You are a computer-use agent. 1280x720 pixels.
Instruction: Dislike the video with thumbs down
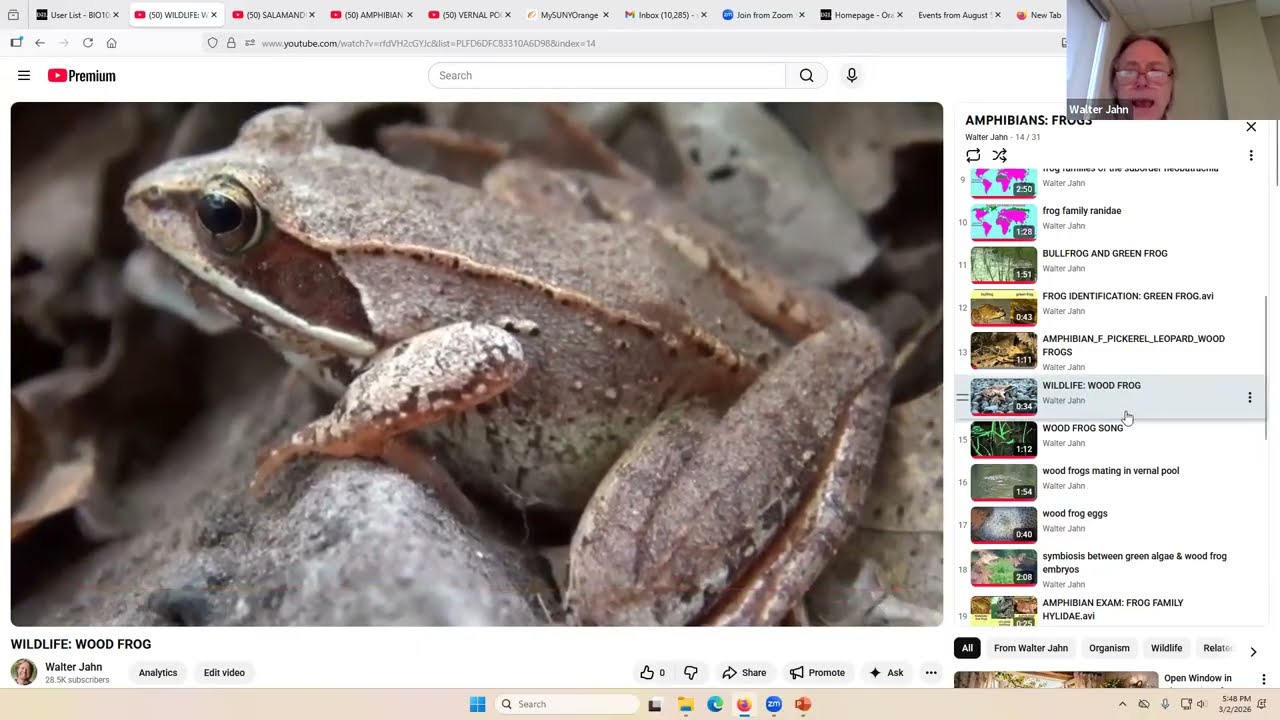pyautogui.click(x=690, y=673)
